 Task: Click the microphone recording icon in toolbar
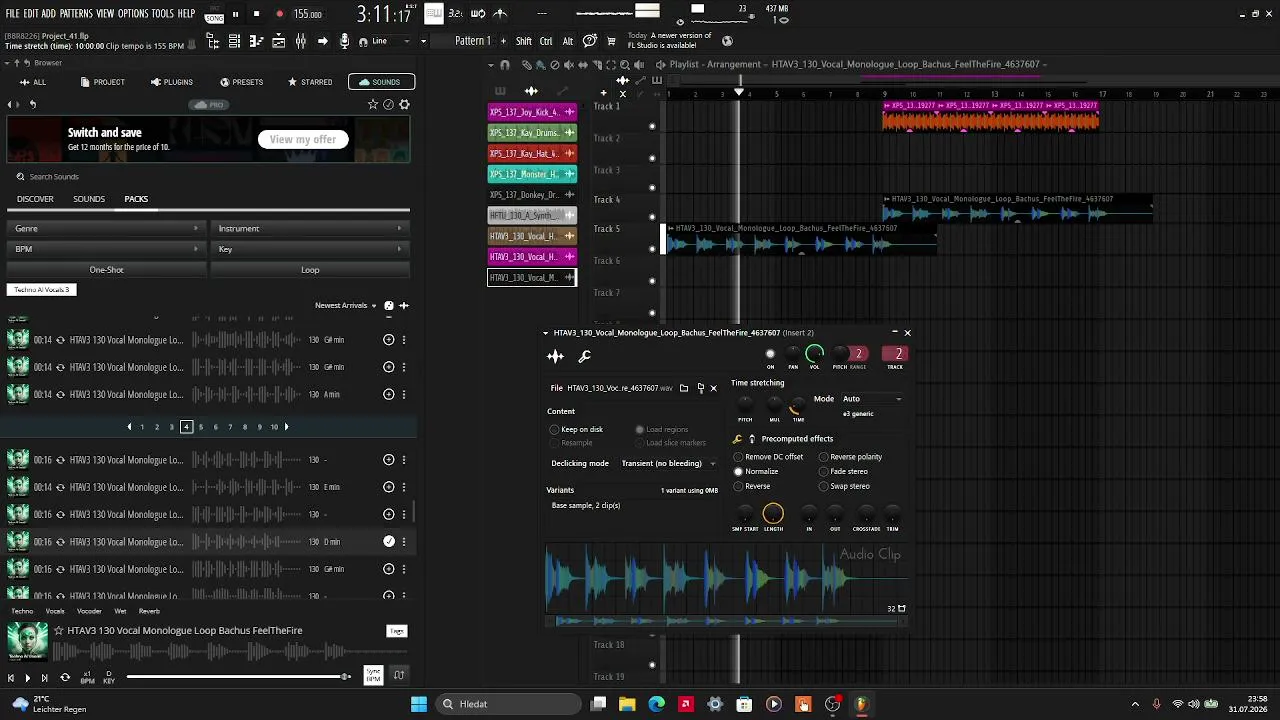pos(345,41)
